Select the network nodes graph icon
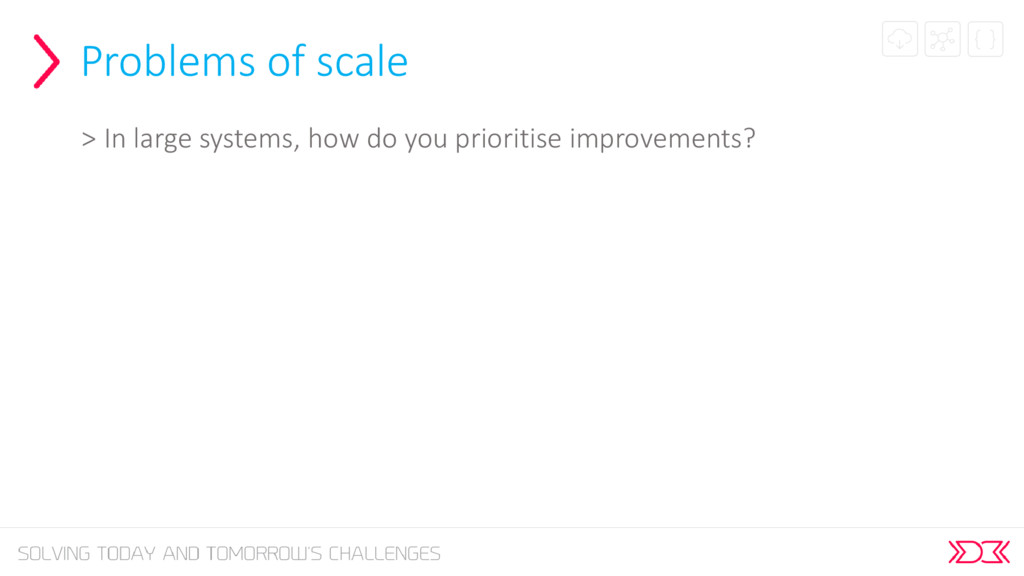 pyautogui.click(x=942, y=39)
